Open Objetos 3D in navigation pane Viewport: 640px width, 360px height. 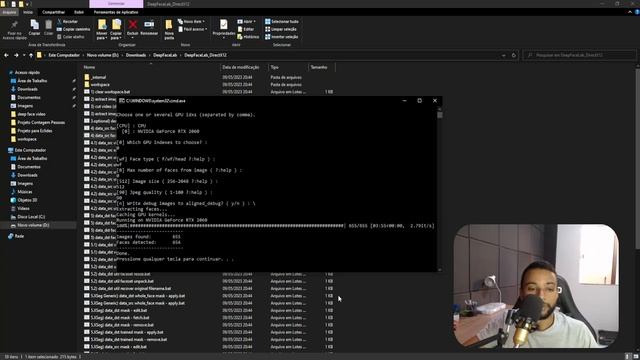(x=27, y=200)
